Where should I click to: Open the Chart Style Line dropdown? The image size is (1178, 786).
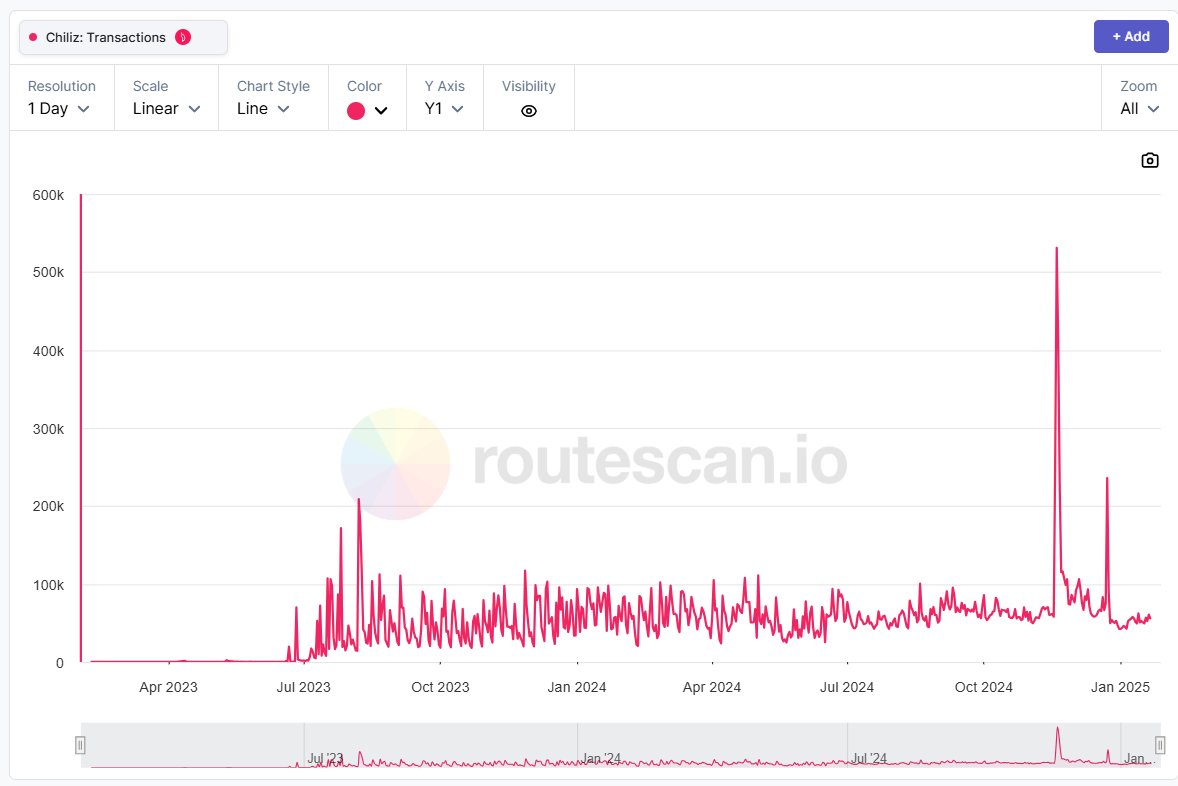(x=263, y=108)
